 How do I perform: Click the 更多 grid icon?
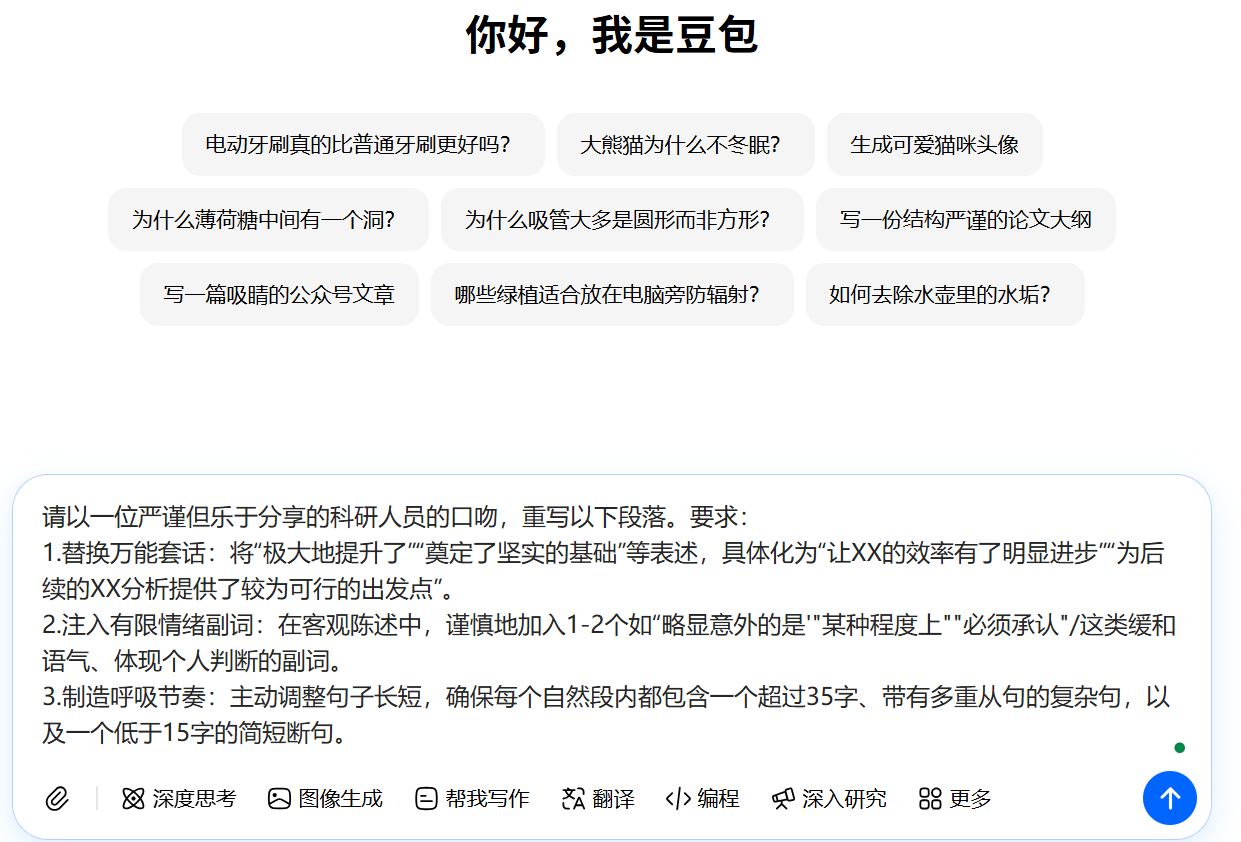click(930, 799)
